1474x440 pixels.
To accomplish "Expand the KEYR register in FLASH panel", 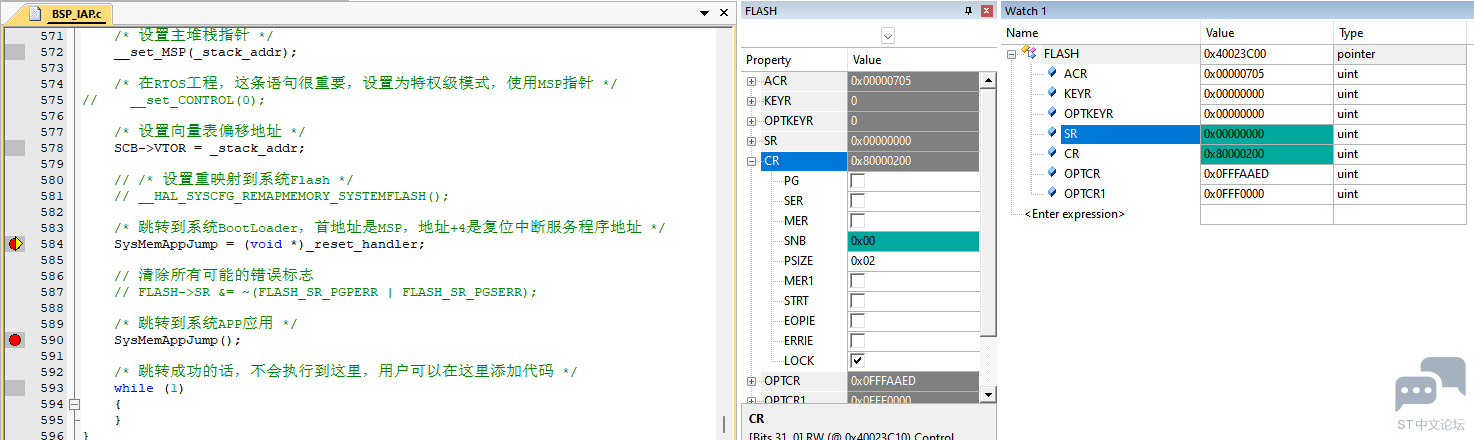I will coord(751,101).
